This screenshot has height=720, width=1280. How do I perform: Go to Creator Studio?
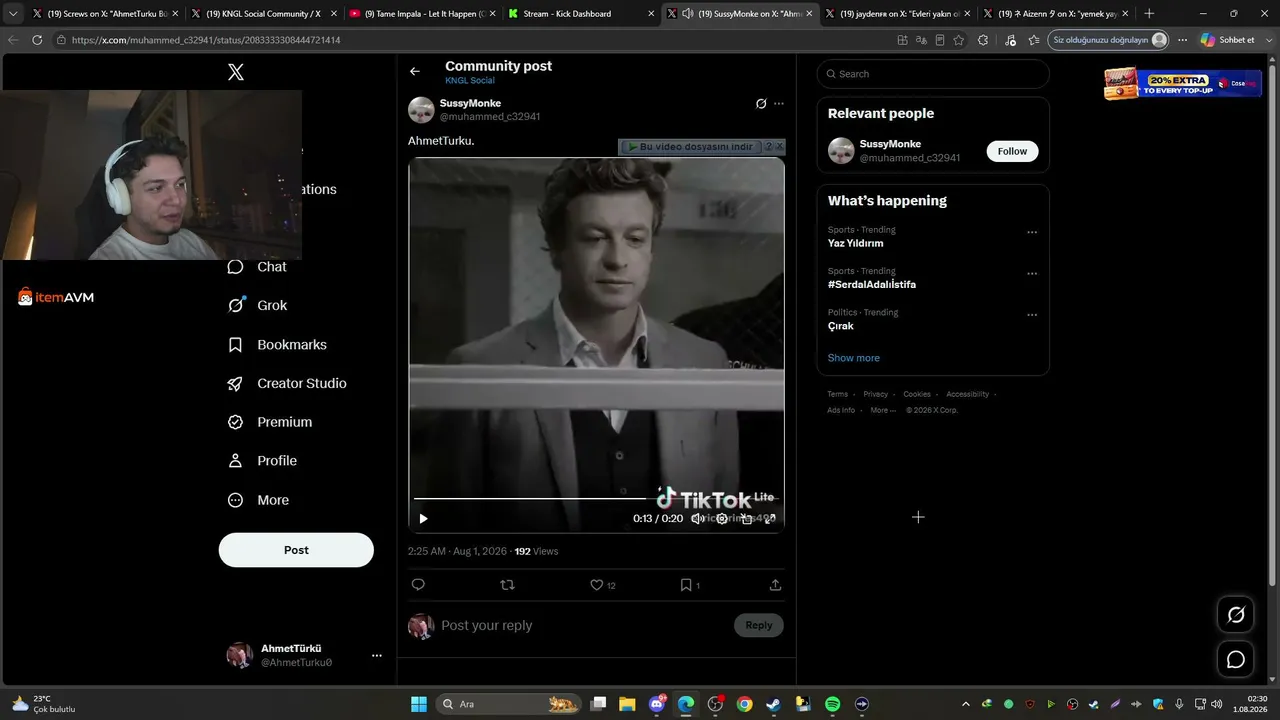(x=287, y=384)
